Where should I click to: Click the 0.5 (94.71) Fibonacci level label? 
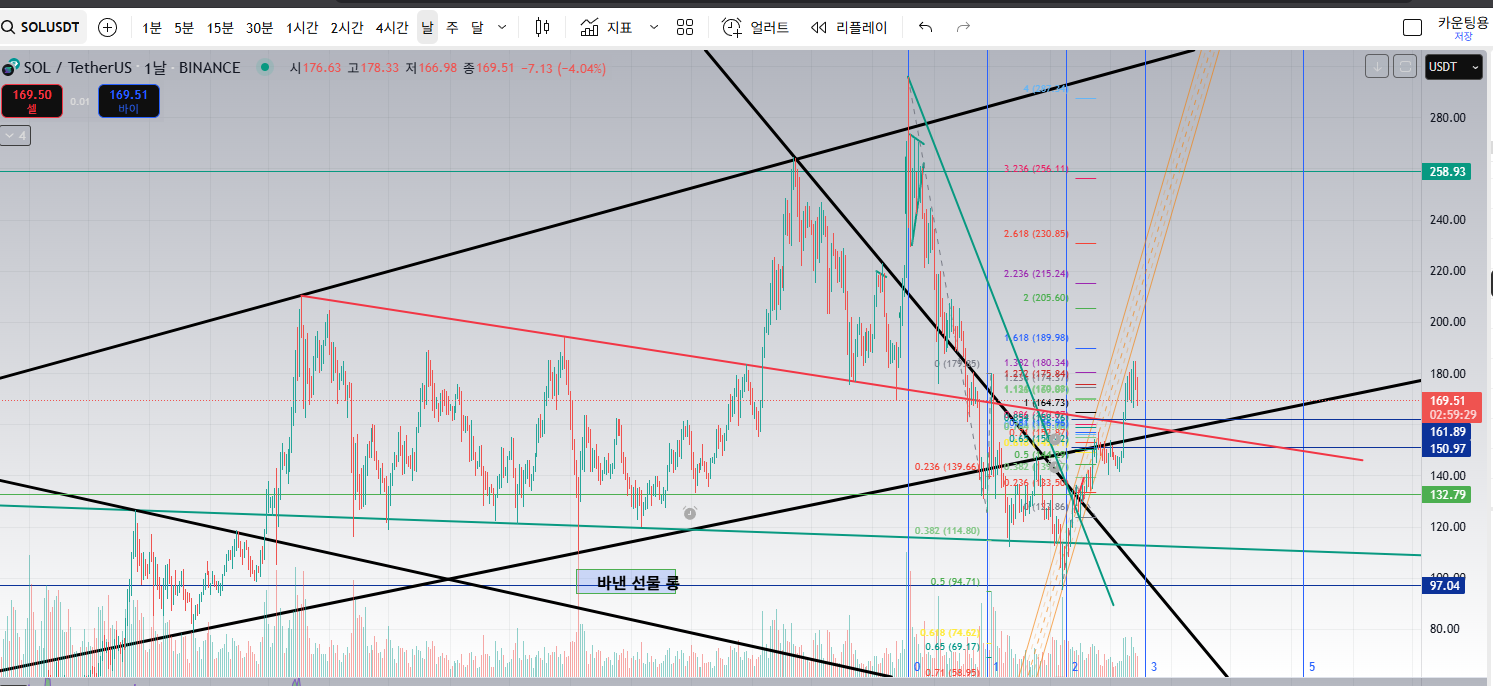[x=955, y=581]
